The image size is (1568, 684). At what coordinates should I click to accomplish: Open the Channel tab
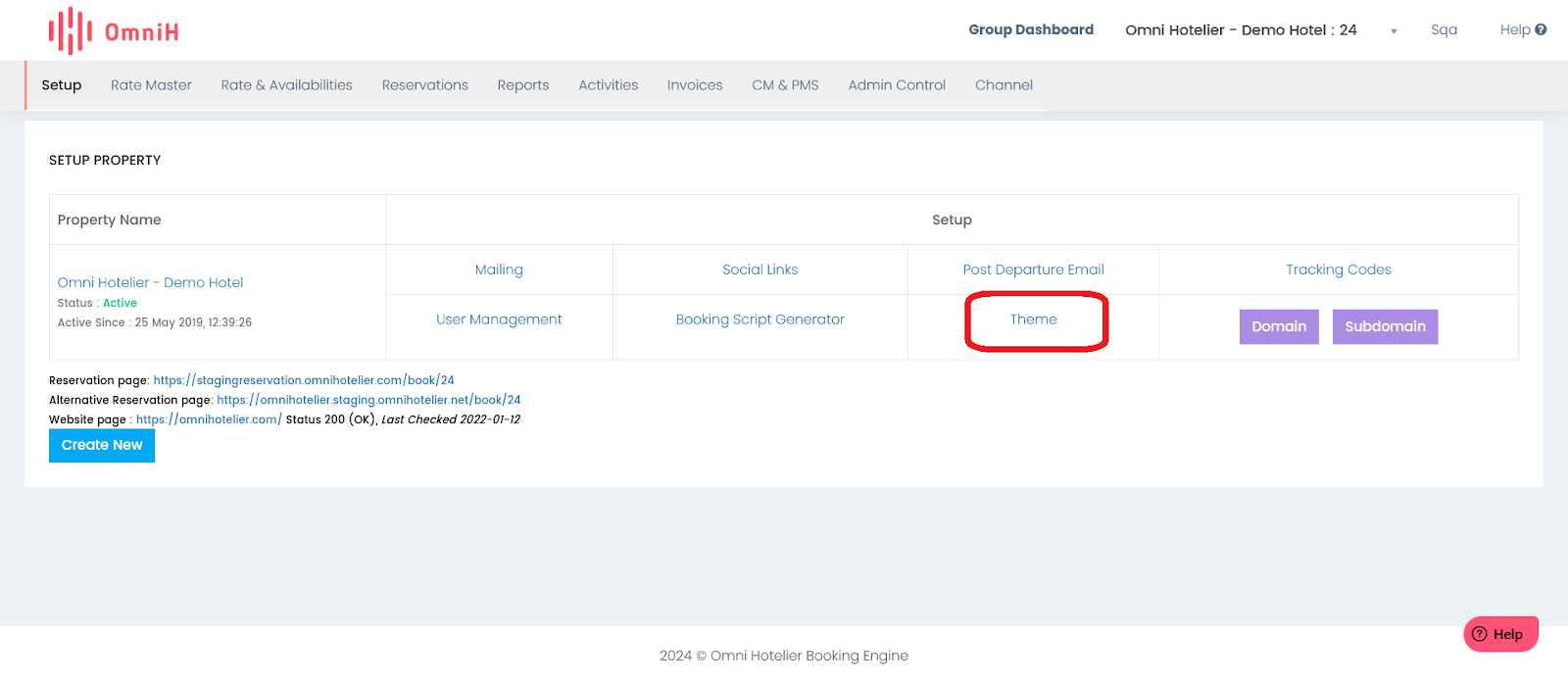point(1004,85)
